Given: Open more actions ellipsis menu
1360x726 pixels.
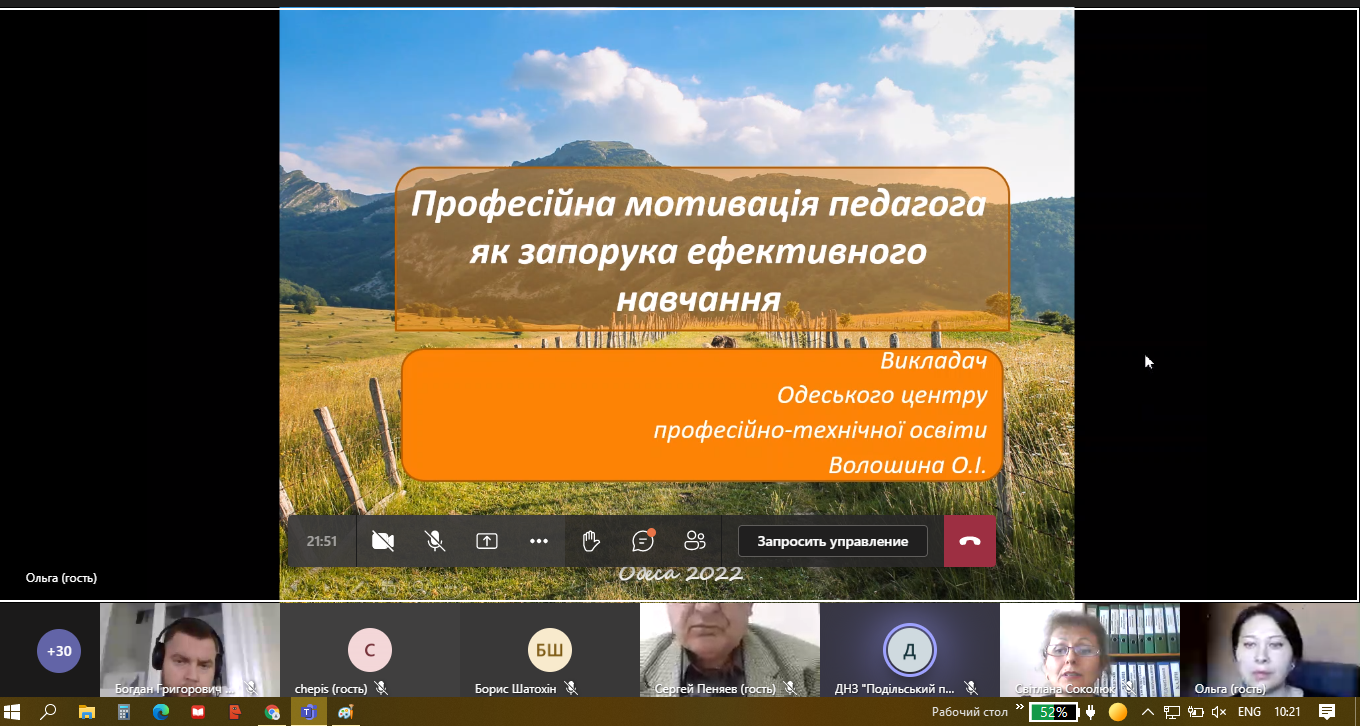Looking at the screenshot, I should pyautogui.click(x=539, y=541).
